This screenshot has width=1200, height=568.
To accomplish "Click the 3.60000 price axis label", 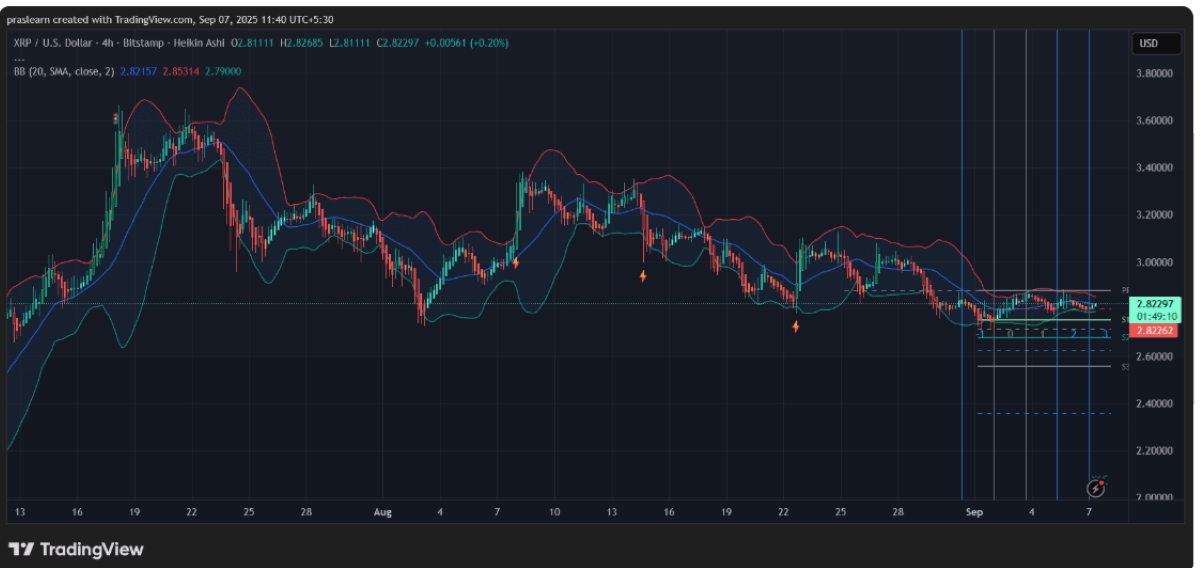I will click(1153, 120).
